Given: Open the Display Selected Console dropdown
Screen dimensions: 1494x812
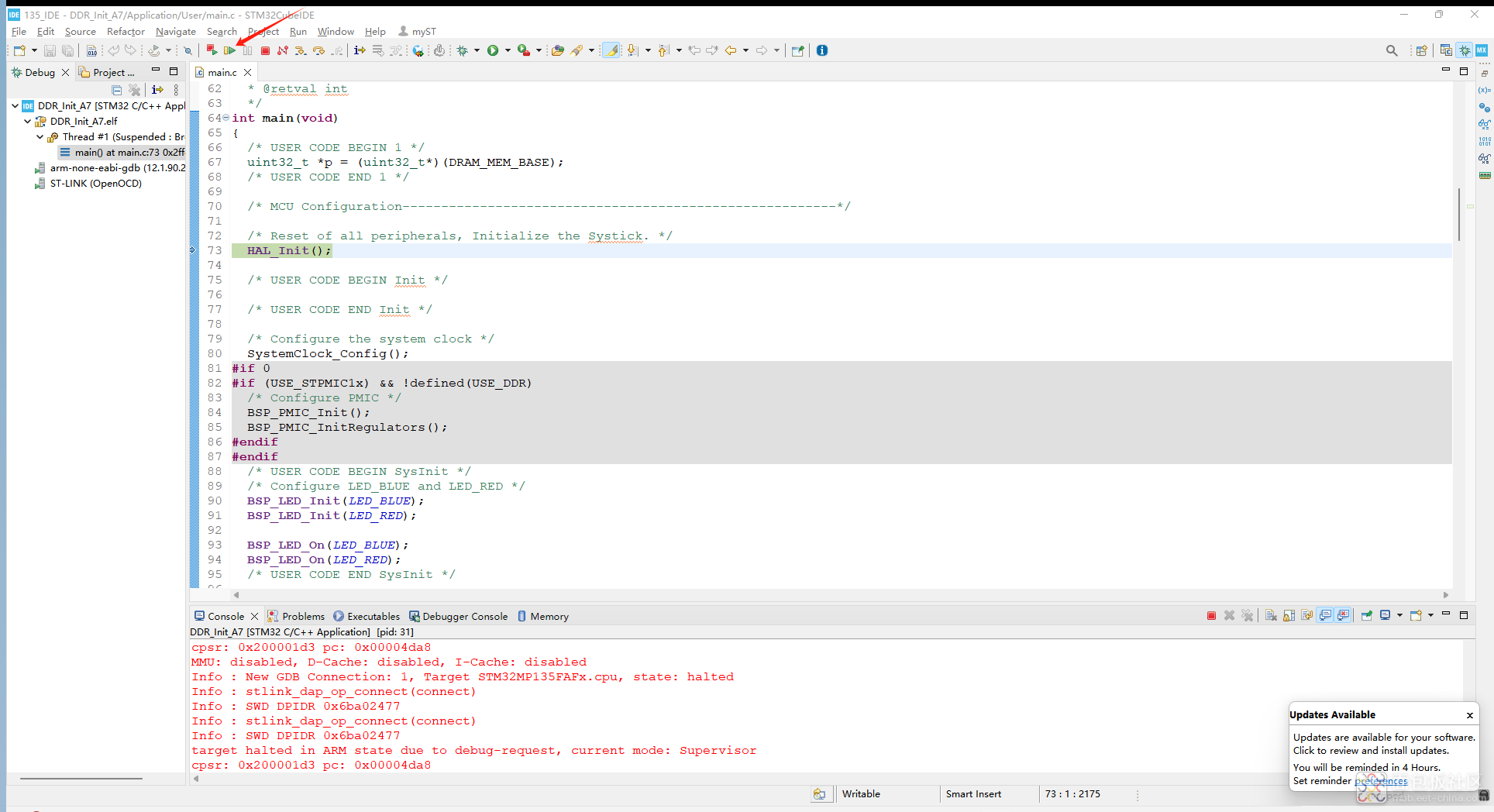Looking at the screenshot, I should (1400, 616).
